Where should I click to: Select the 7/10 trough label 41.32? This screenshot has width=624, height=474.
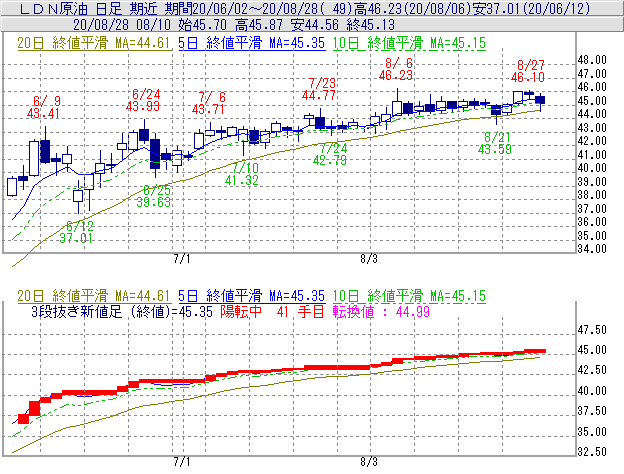point(242,181)
